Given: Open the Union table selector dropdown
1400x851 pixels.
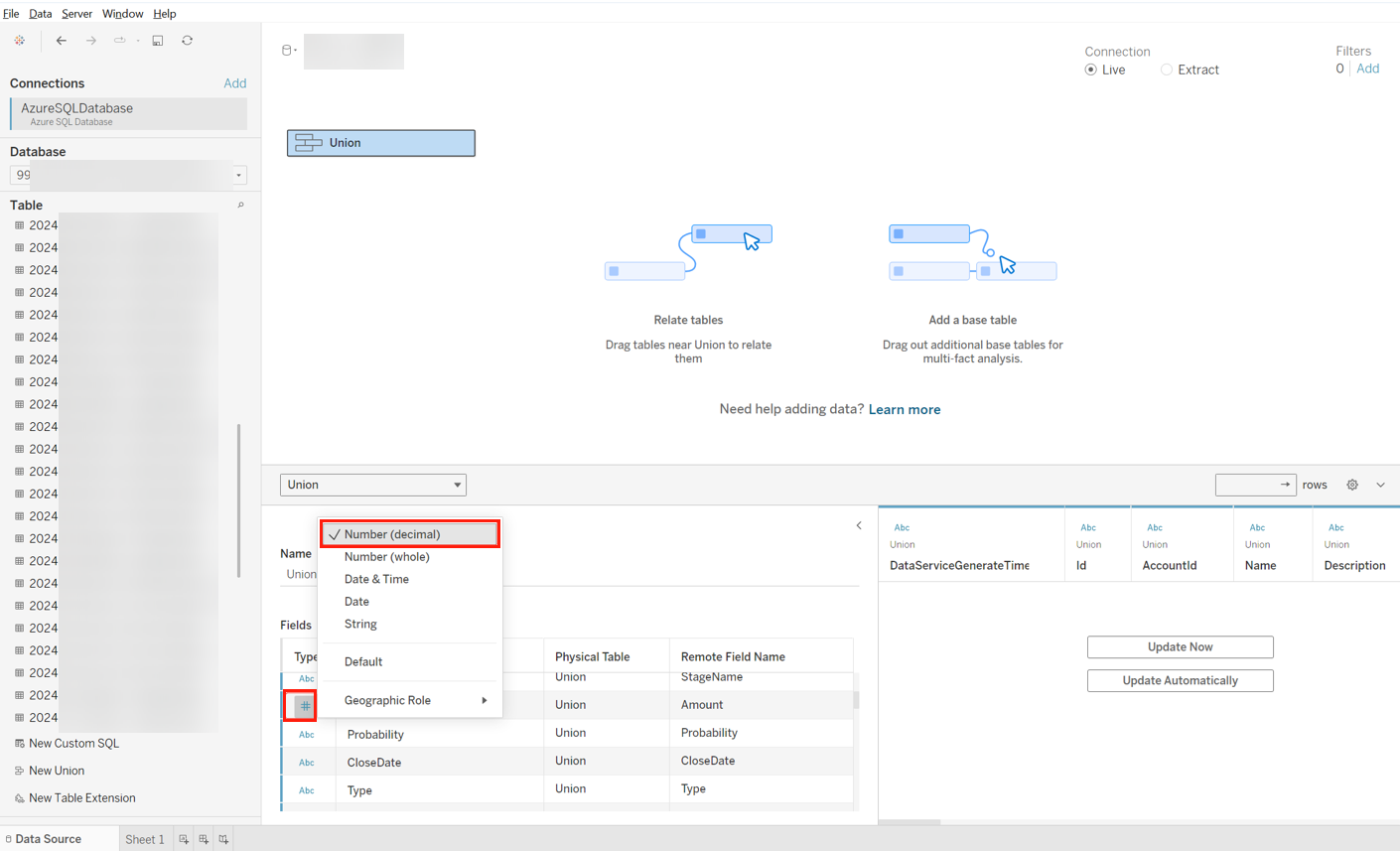Looking at the screenshot, I should (372, 485).
